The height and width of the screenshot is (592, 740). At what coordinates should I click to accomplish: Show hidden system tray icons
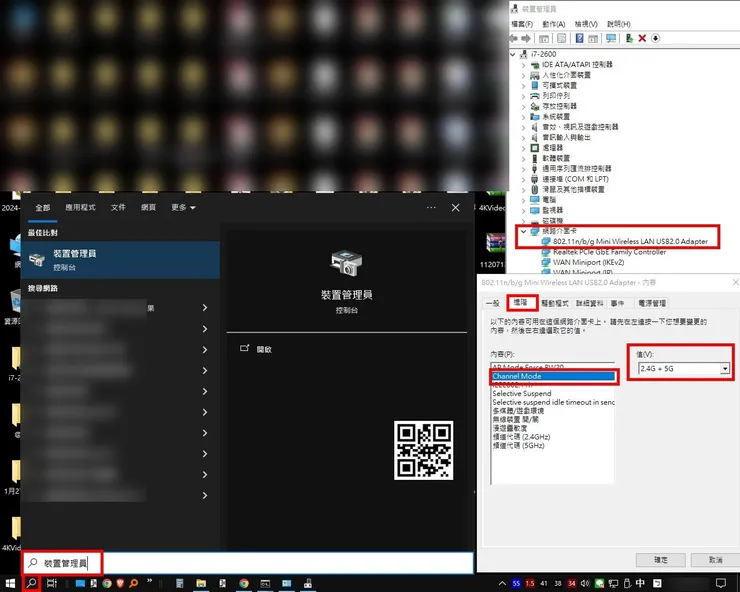point(502,584)
